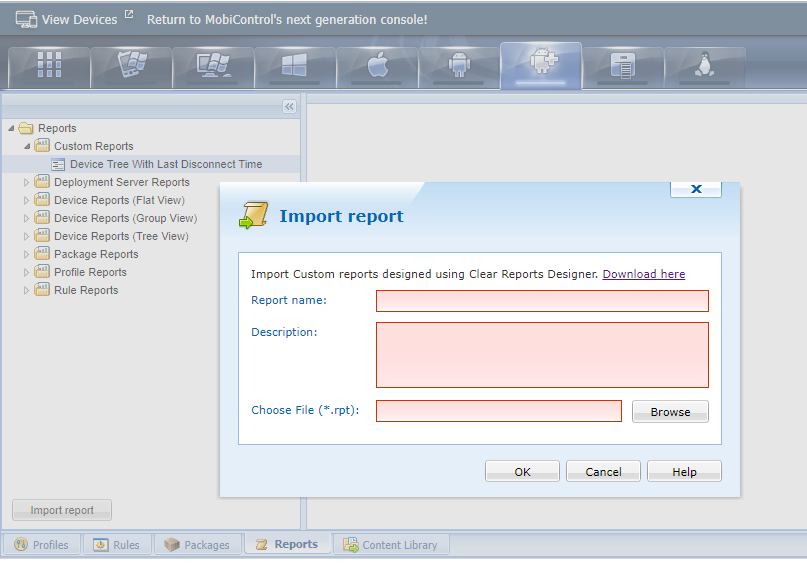Open the All Platforms grid tab

pyautogui.click(x=49, y=66)
